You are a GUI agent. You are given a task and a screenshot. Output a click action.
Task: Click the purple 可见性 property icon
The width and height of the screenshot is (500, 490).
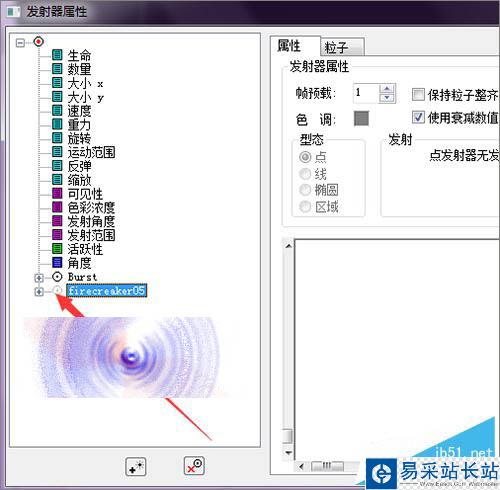57,193
